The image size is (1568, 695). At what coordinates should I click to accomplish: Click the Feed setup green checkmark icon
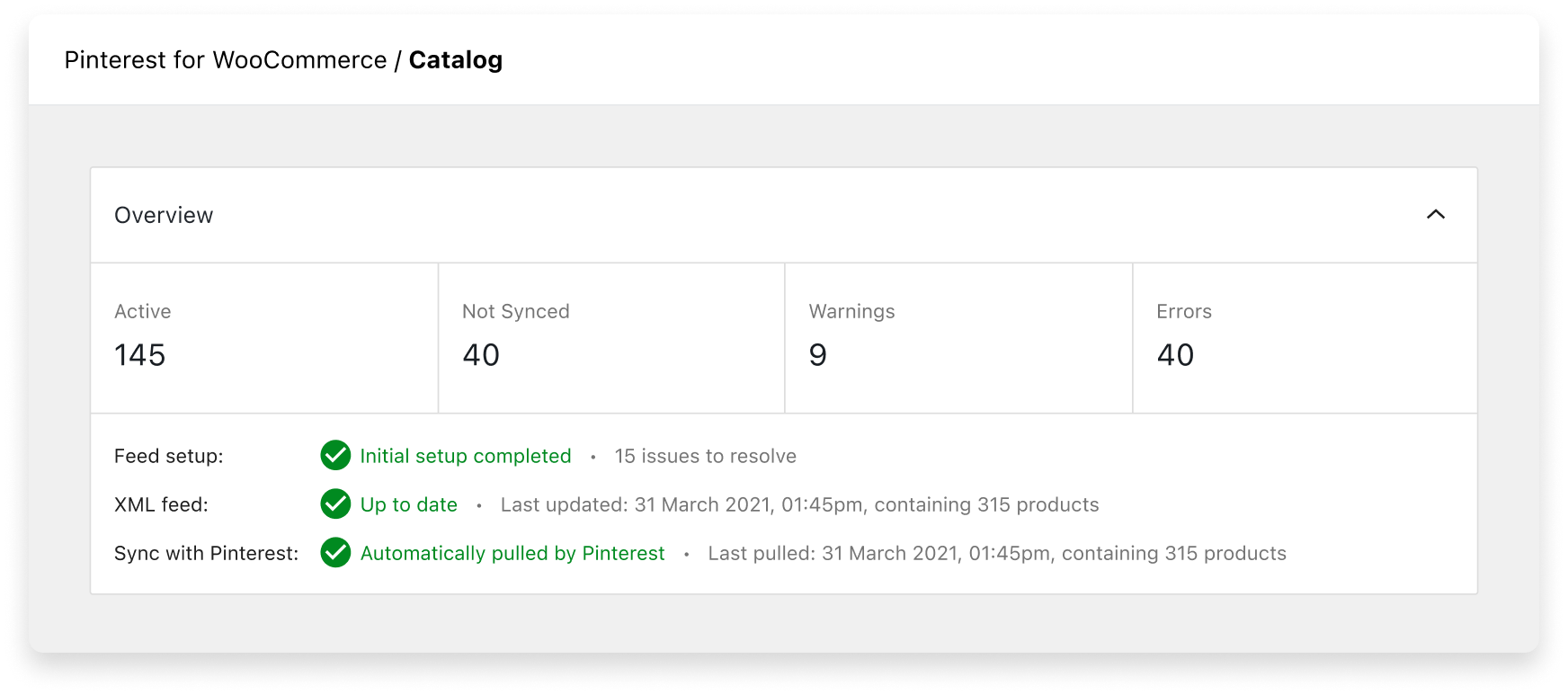click(335, 456)
